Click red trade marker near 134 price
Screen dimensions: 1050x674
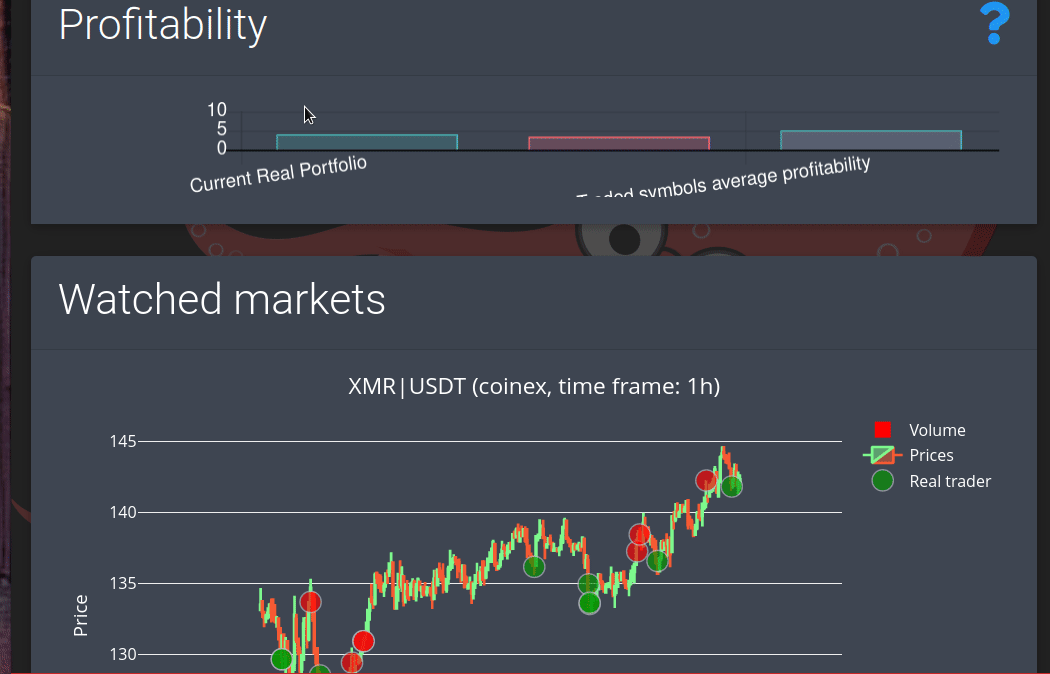pyautogui.click(x=310, y=602)
